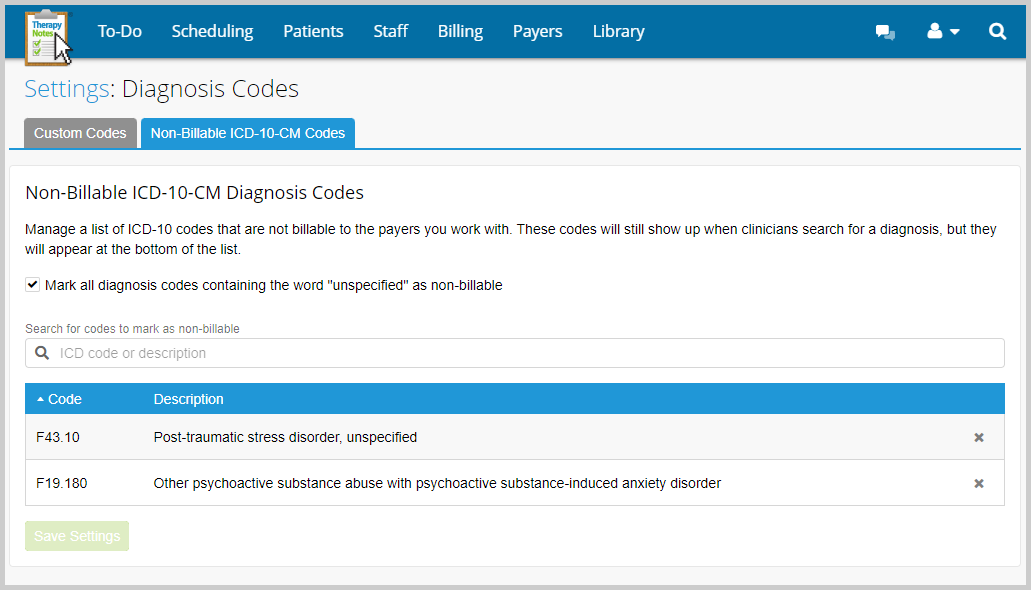
Task: Open the Patients page
Action: coord(313,32)
